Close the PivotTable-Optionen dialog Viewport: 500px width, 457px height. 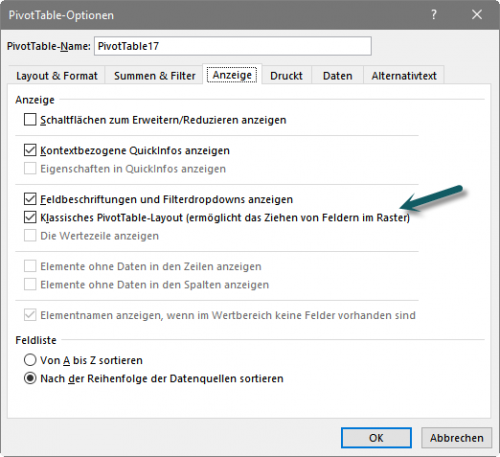(x=477, y=15)
